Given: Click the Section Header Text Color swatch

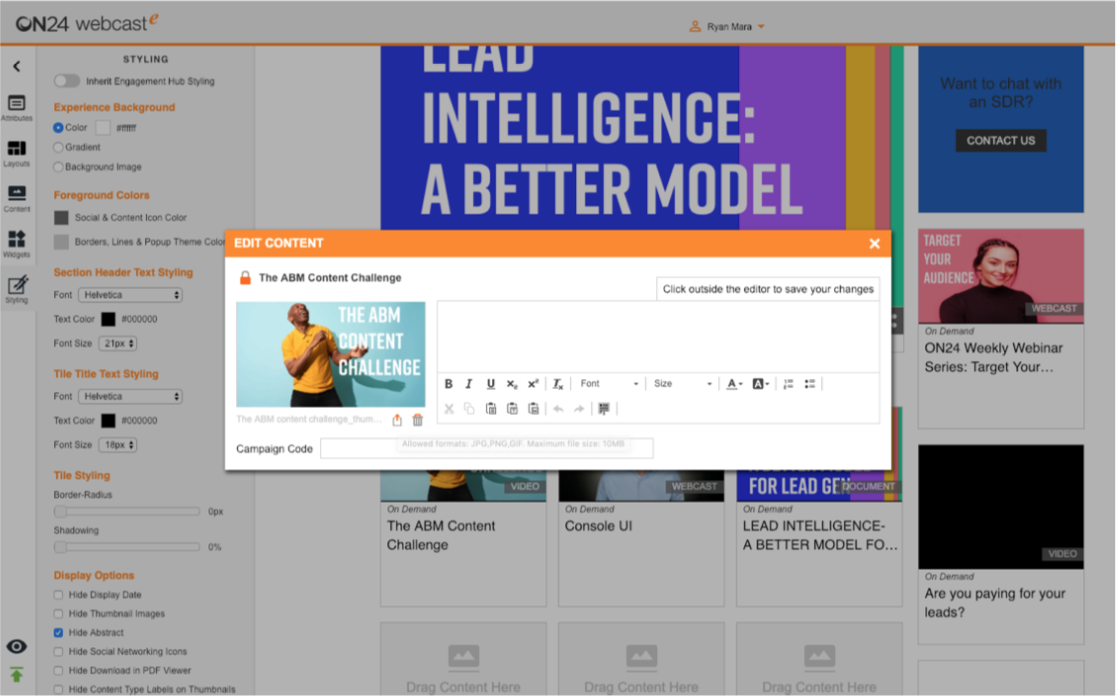Looking at the screenshot, I should tap(108, 320).
